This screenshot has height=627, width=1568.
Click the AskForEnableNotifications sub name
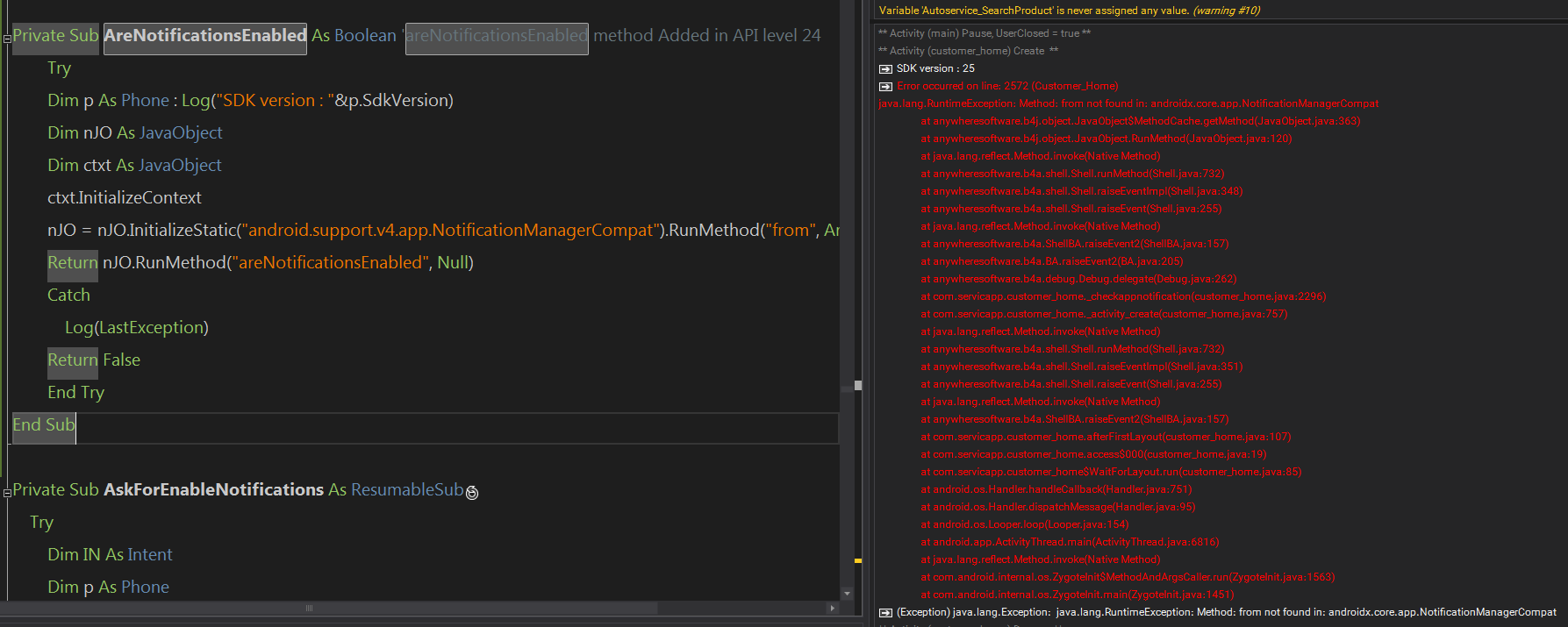[x=213, y=490]
